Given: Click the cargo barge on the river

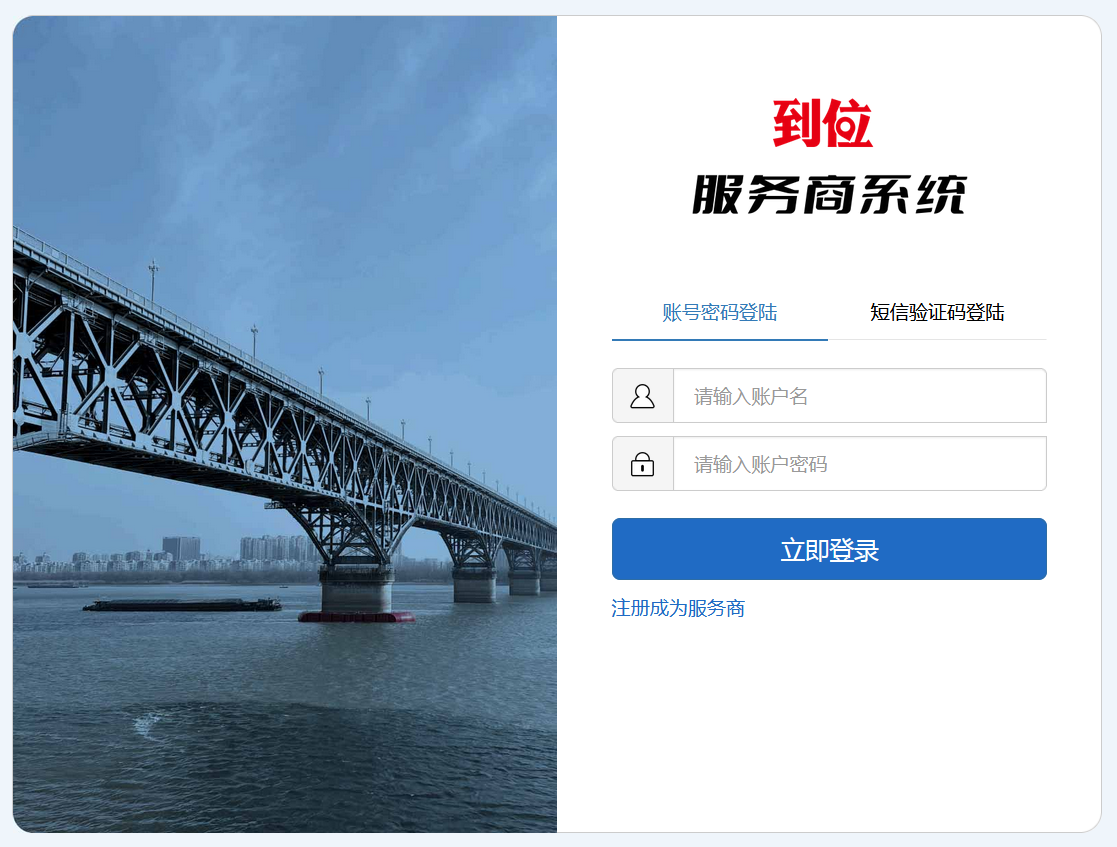Looking at the screenshot, I should coord(182,606).
